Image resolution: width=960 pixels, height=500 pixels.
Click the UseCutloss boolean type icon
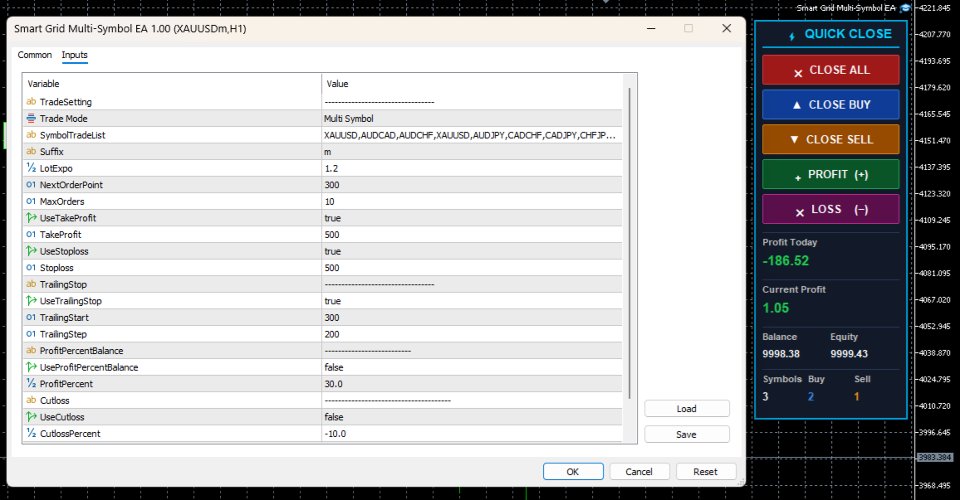point(31,417)
